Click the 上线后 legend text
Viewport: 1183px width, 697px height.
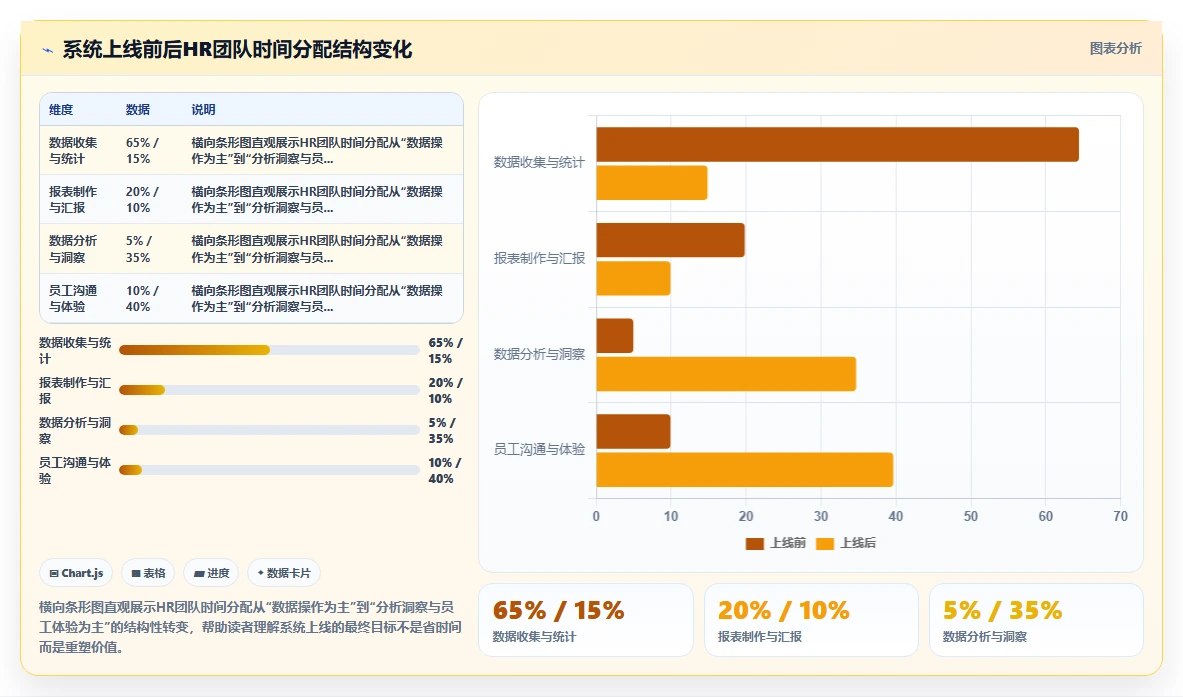pyautogui.click(x=858, y=543)
